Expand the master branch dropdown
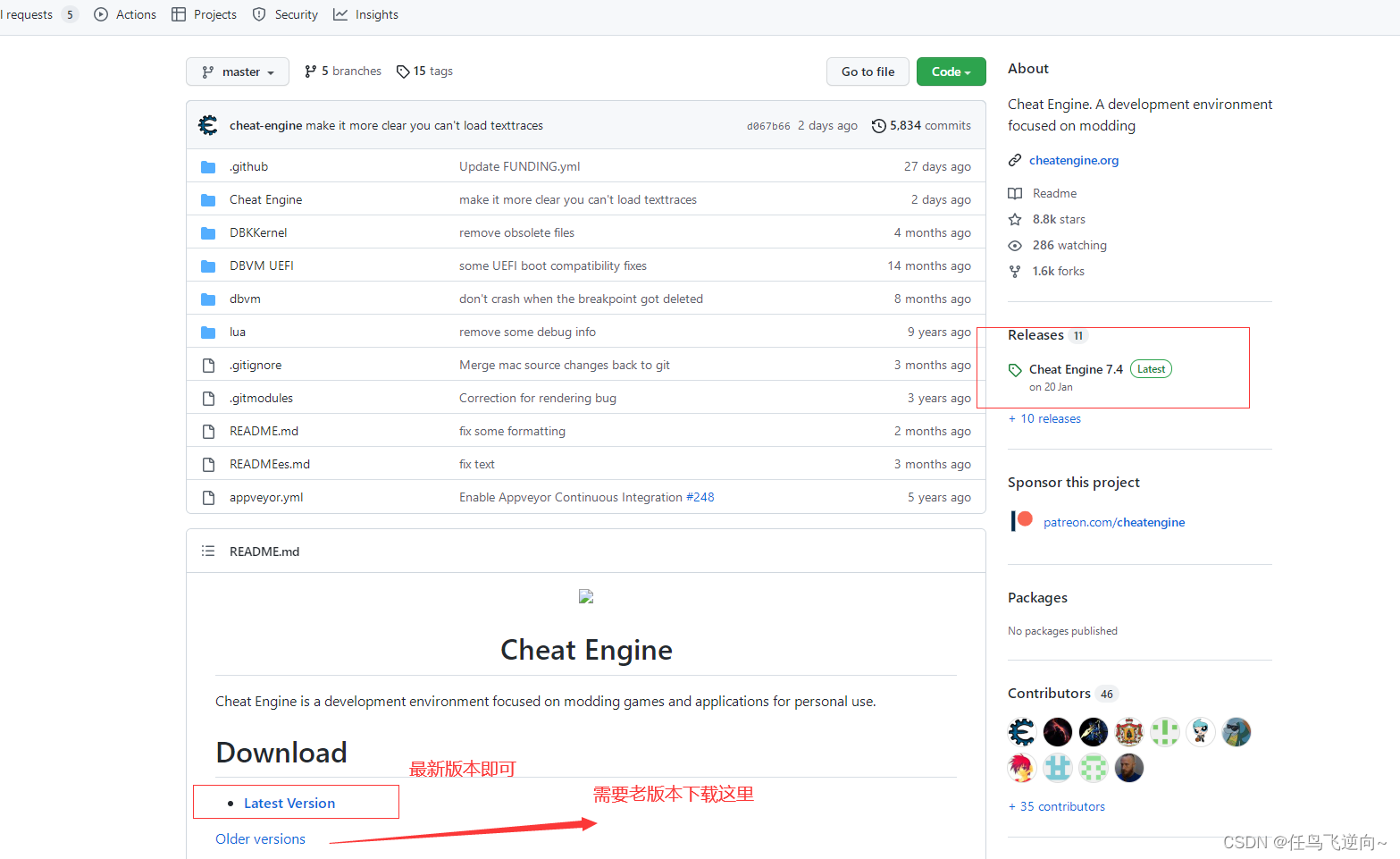 point(238,72)
